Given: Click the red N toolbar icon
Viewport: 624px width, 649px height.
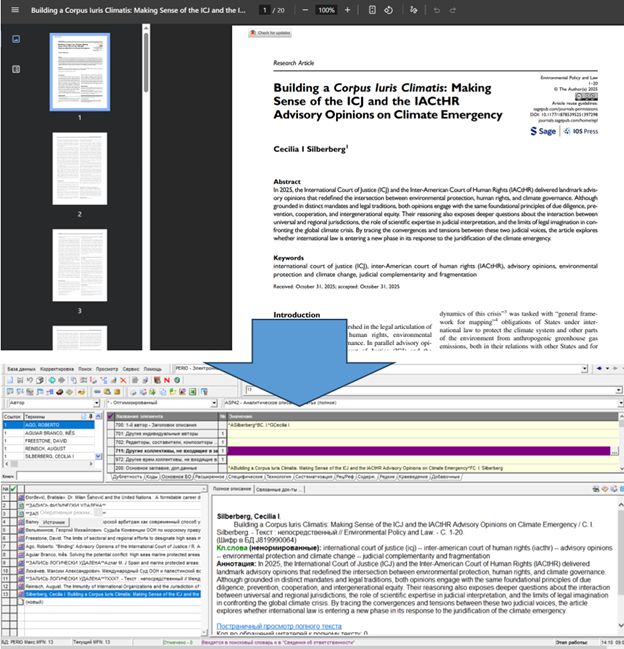Looking at the screenshot, I should [x=167, y=380].
